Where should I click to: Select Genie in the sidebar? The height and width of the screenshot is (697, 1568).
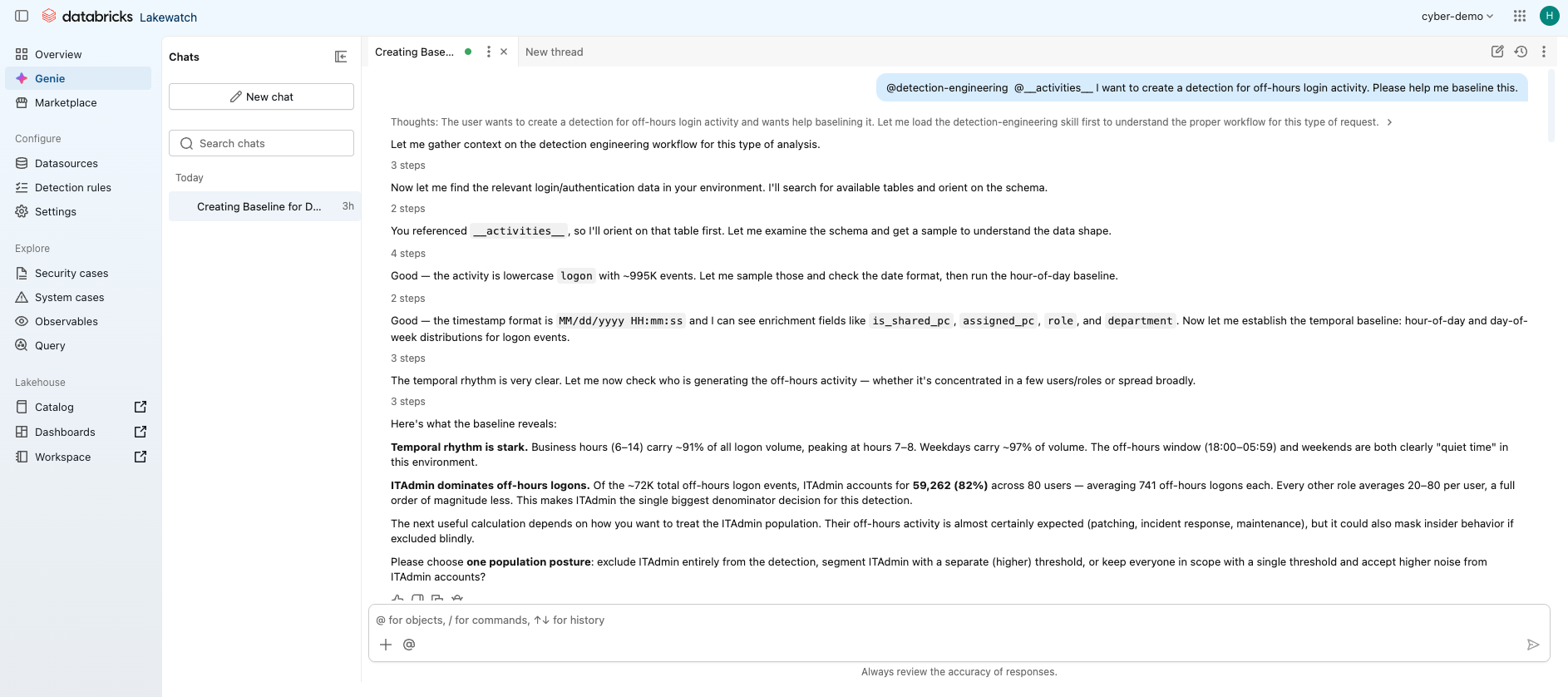point(78,78)
